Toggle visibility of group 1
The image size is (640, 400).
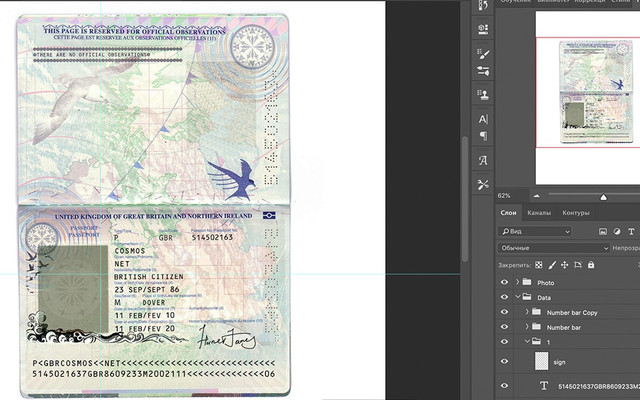pyautogui.click(x=504, y=342)
